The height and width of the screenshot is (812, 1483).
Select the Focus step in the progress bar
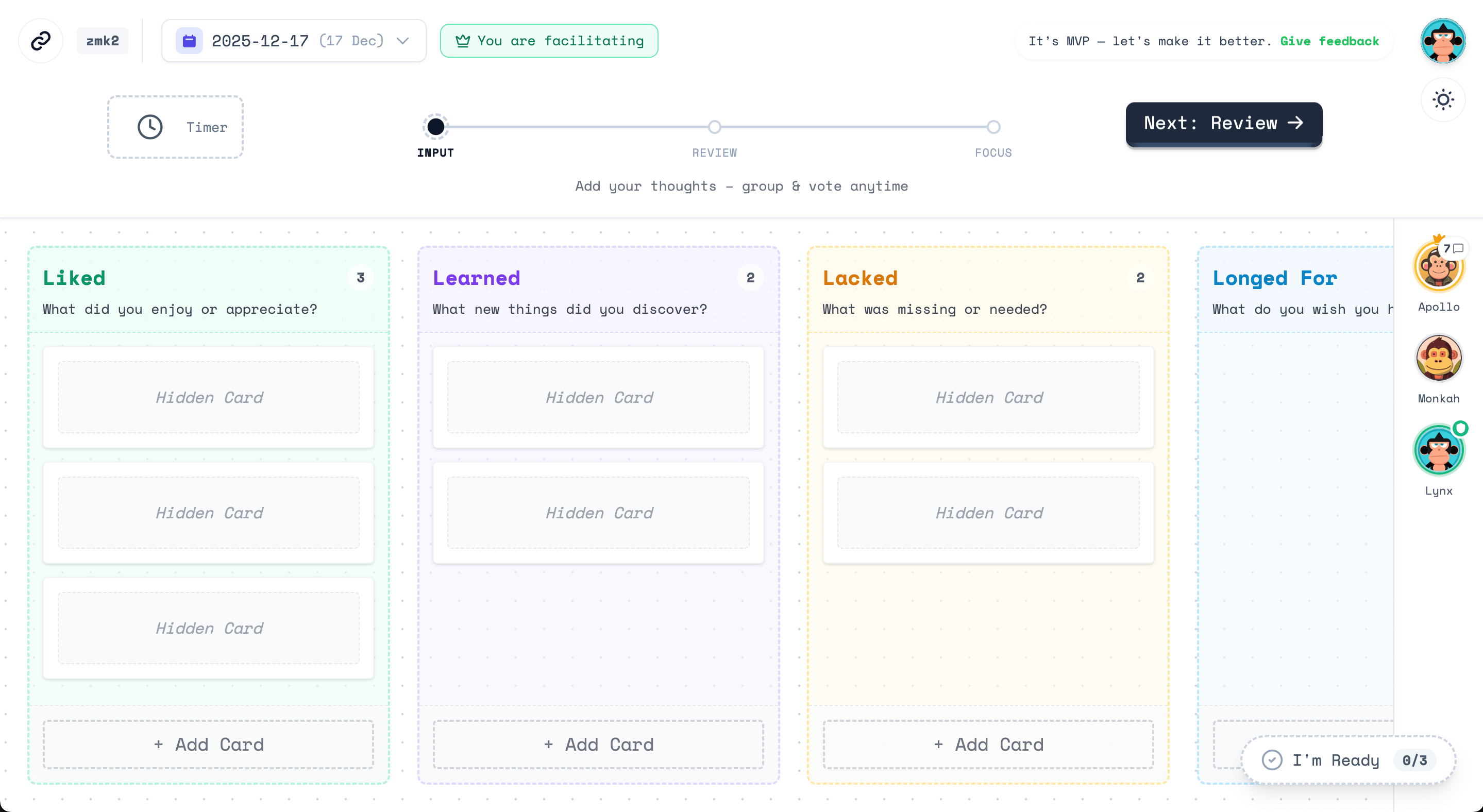click(x=993, y=127)
